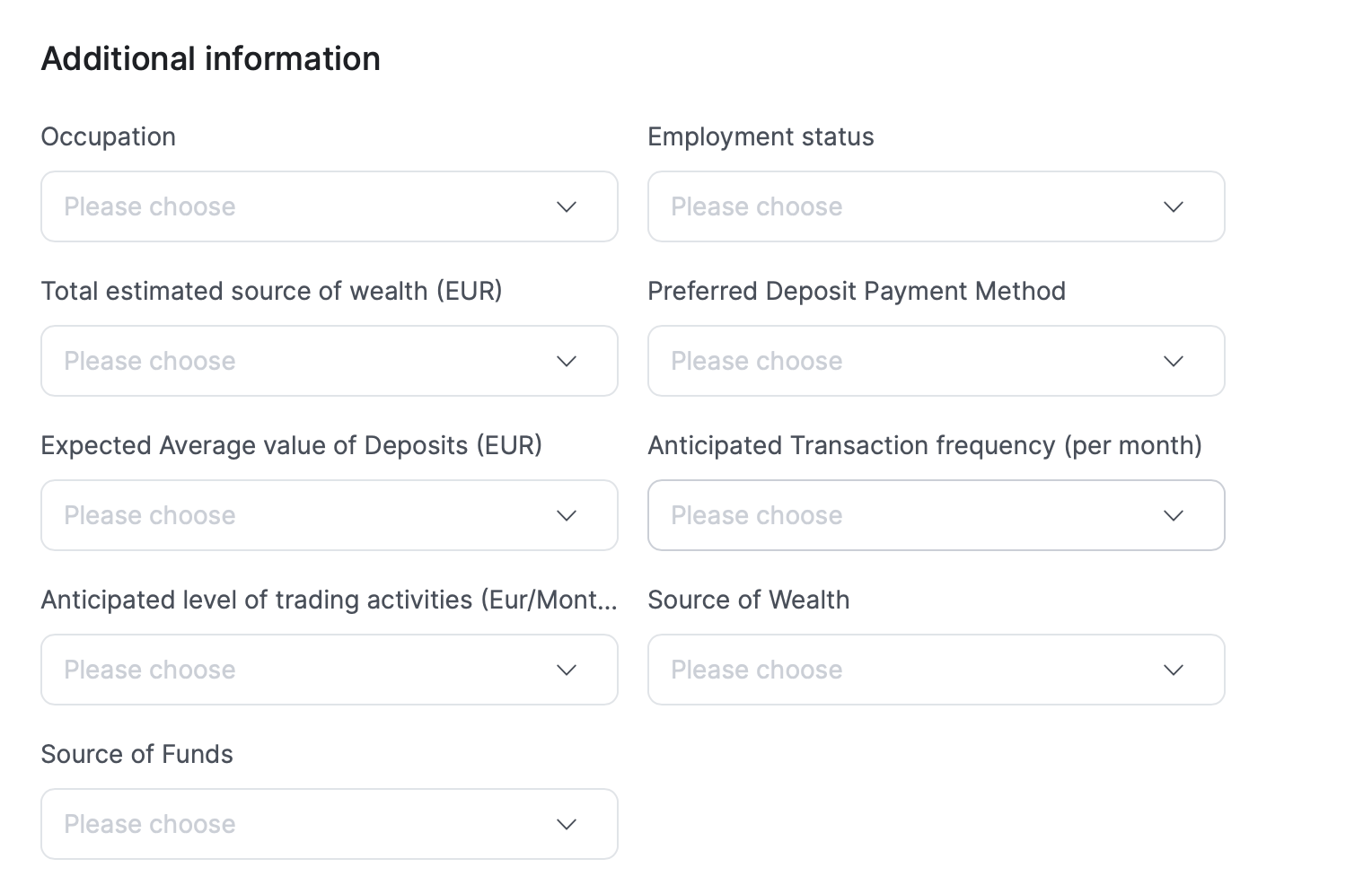This screenshot has width=1372, height=885.
Task: Click the Occupation field label
Action: coord(108,136)
